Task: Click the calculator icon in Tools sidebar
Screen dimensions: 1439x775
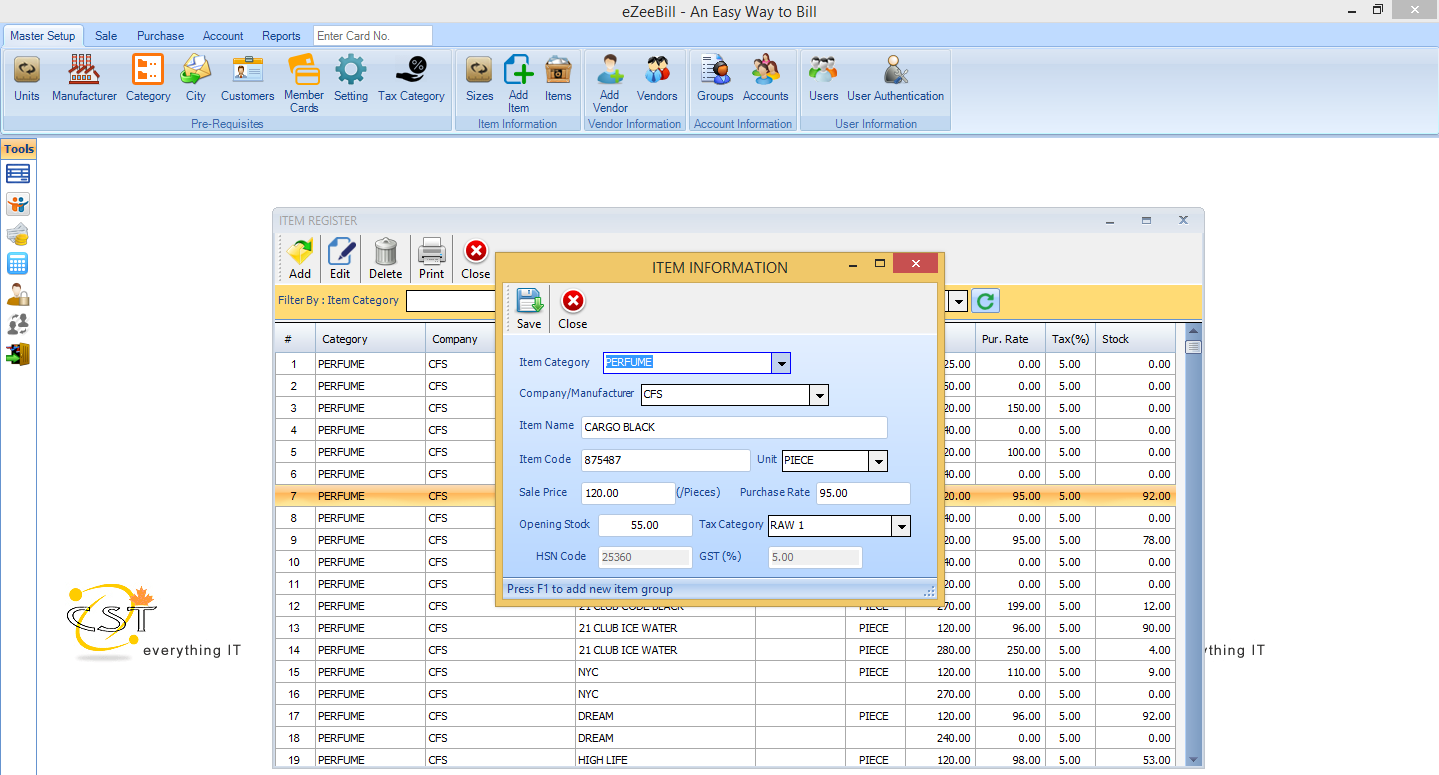Action: 17,264
